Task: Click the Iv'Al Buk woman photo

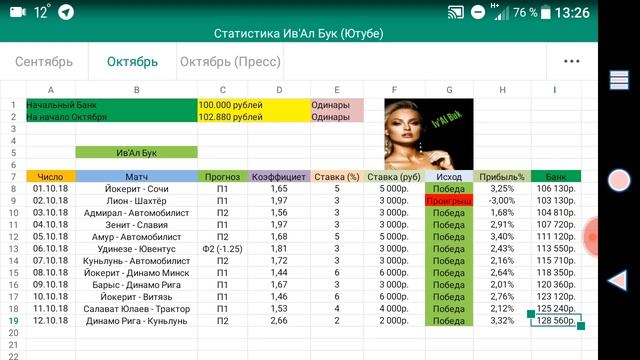Action: pyautogui.click(x=429, y=134)
